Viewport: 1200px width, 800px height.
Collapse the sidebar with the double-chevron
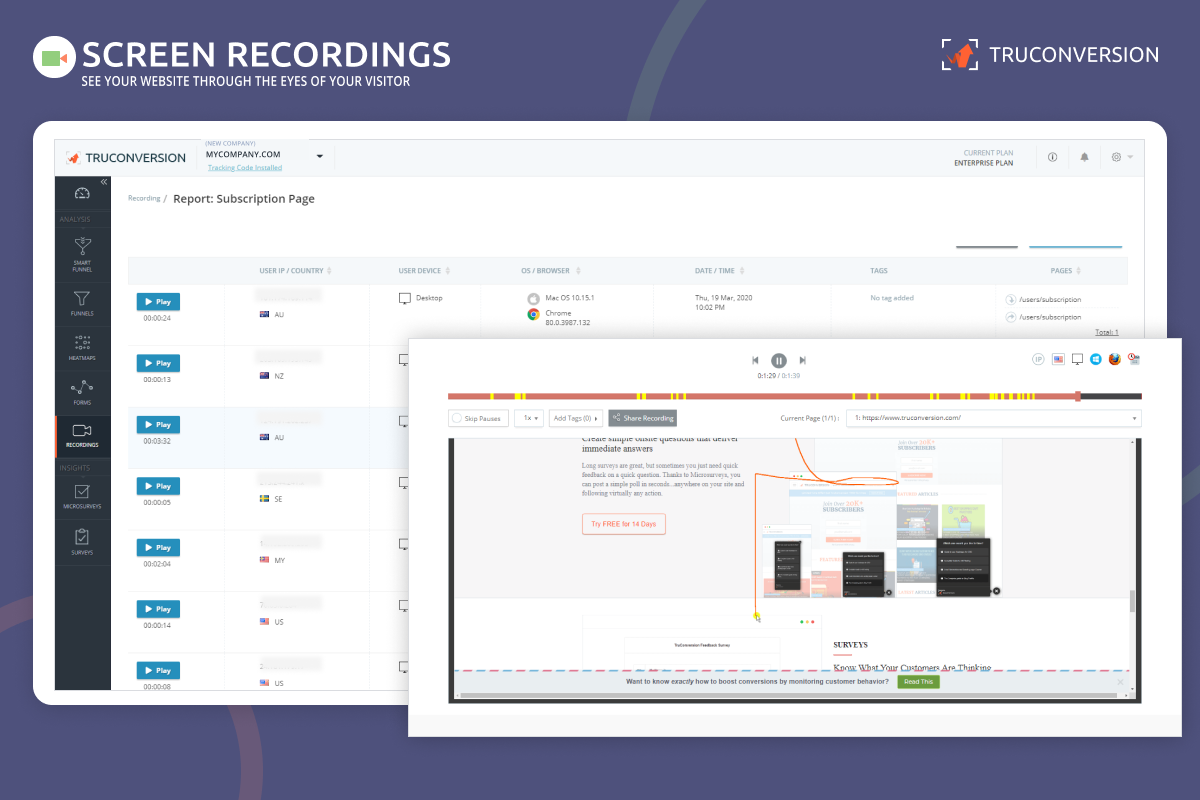[x=103, y=181]
